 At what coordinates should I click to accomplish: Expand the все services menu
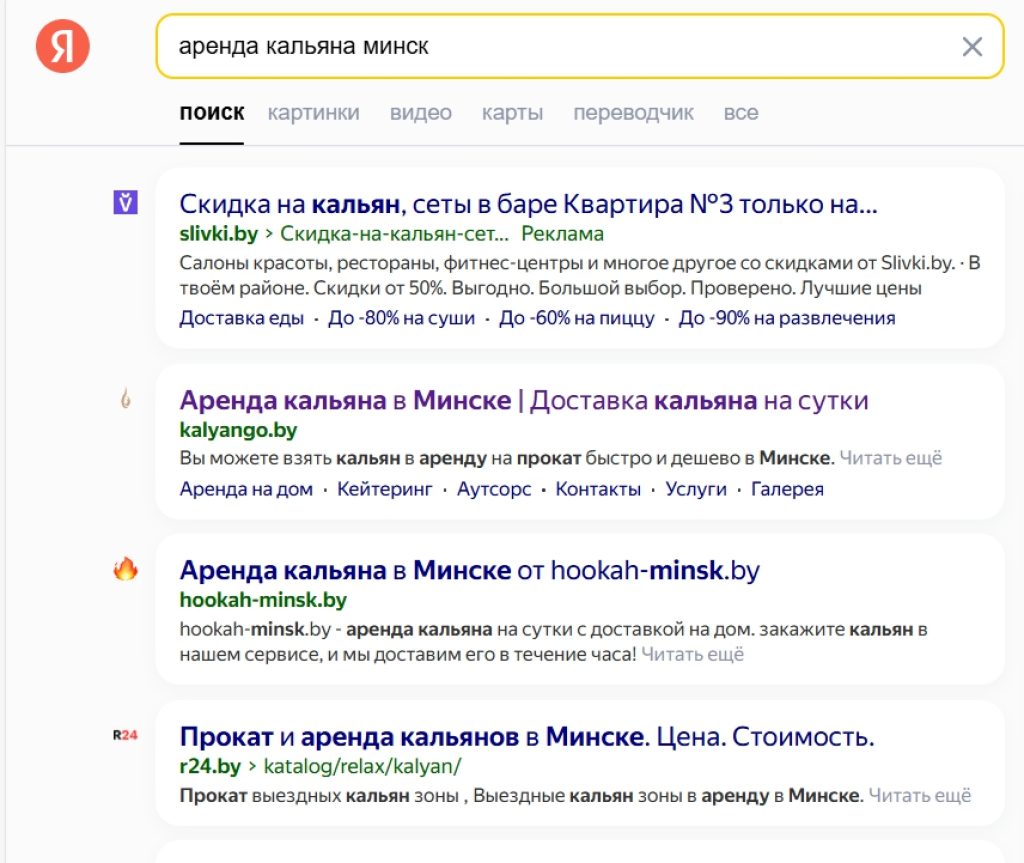[740, 113]
